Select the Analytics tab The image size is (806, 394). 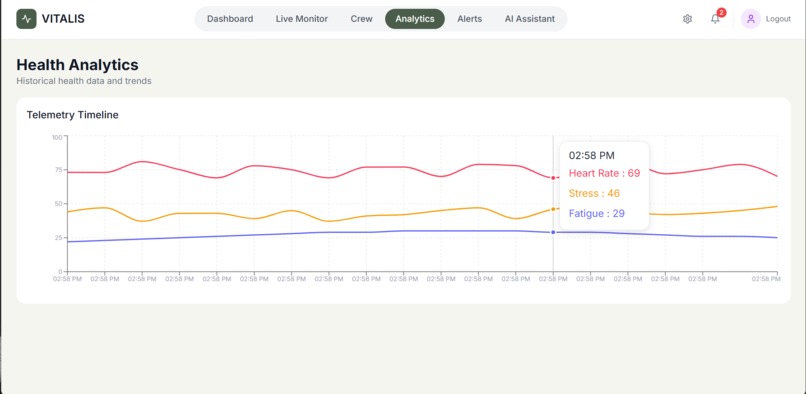click(415, 19)
